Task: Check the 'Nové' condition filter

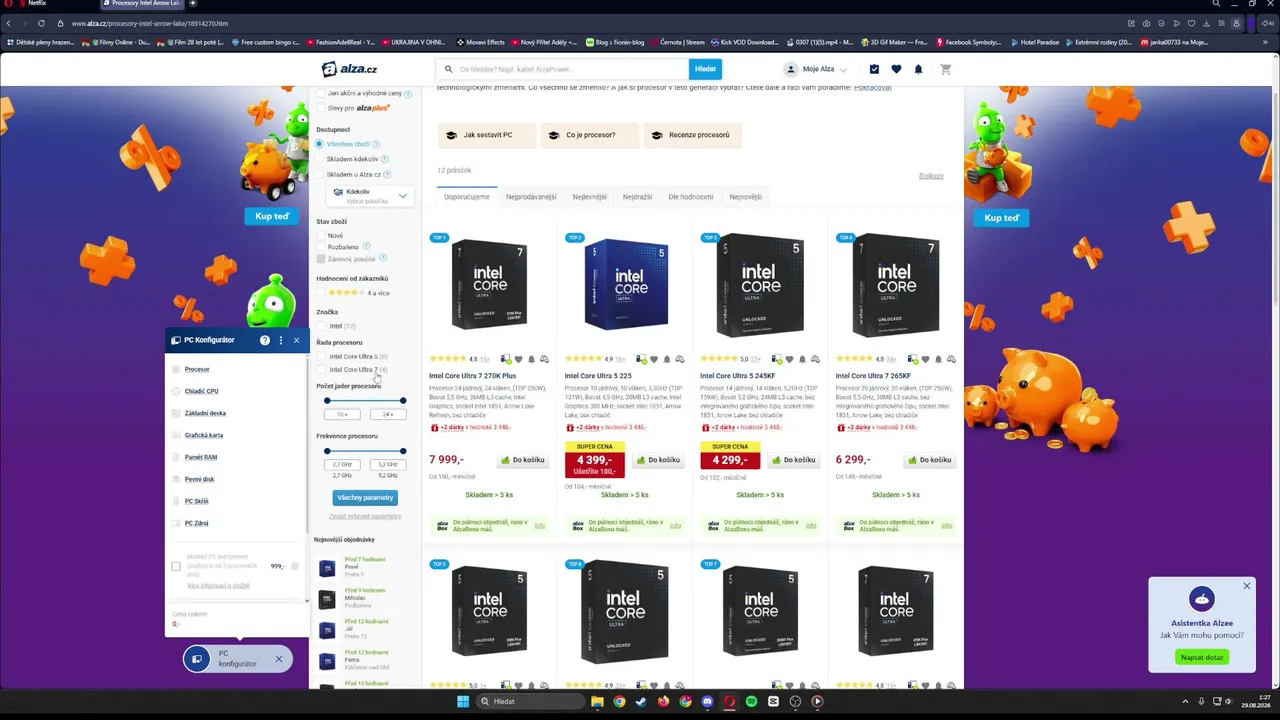Action: tap(321, 236)
